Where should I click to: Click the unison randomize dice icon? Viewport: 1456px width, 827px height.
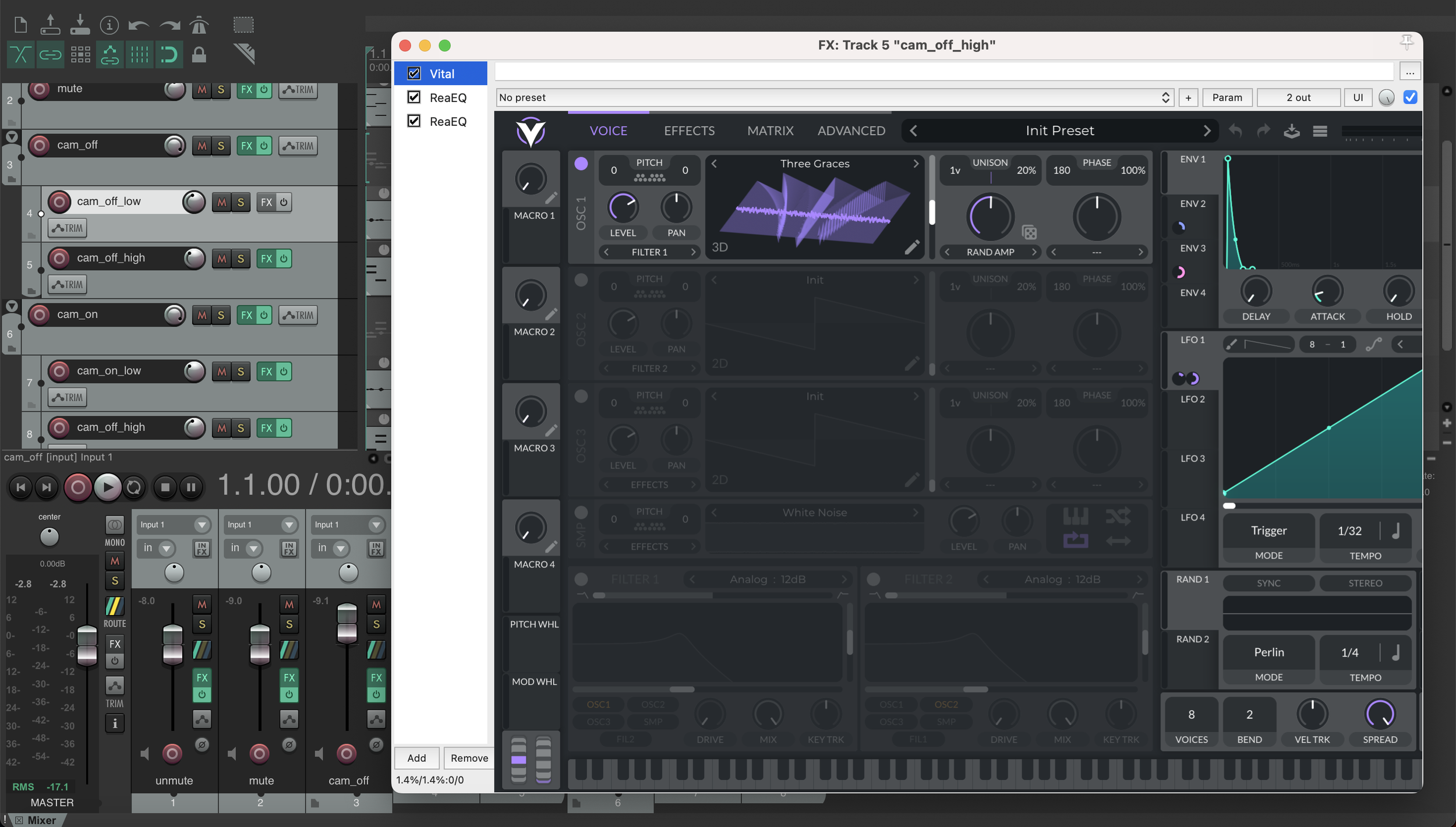click(1029, 232)
